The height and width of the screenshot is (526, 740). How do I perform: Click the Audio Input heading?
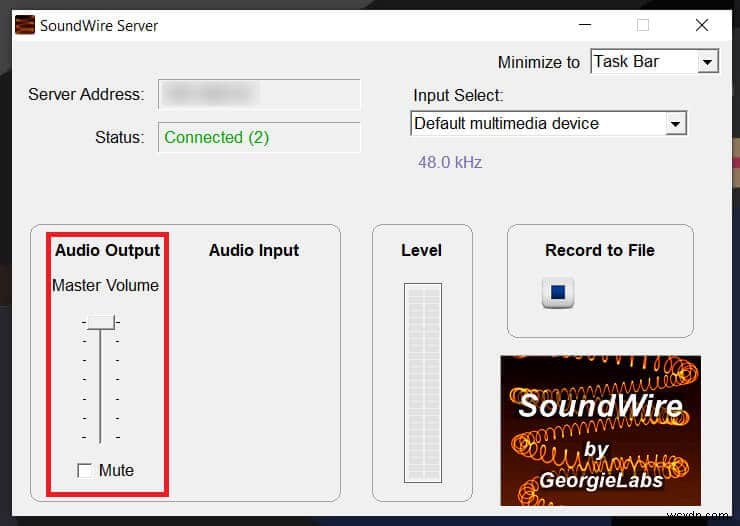254,250
